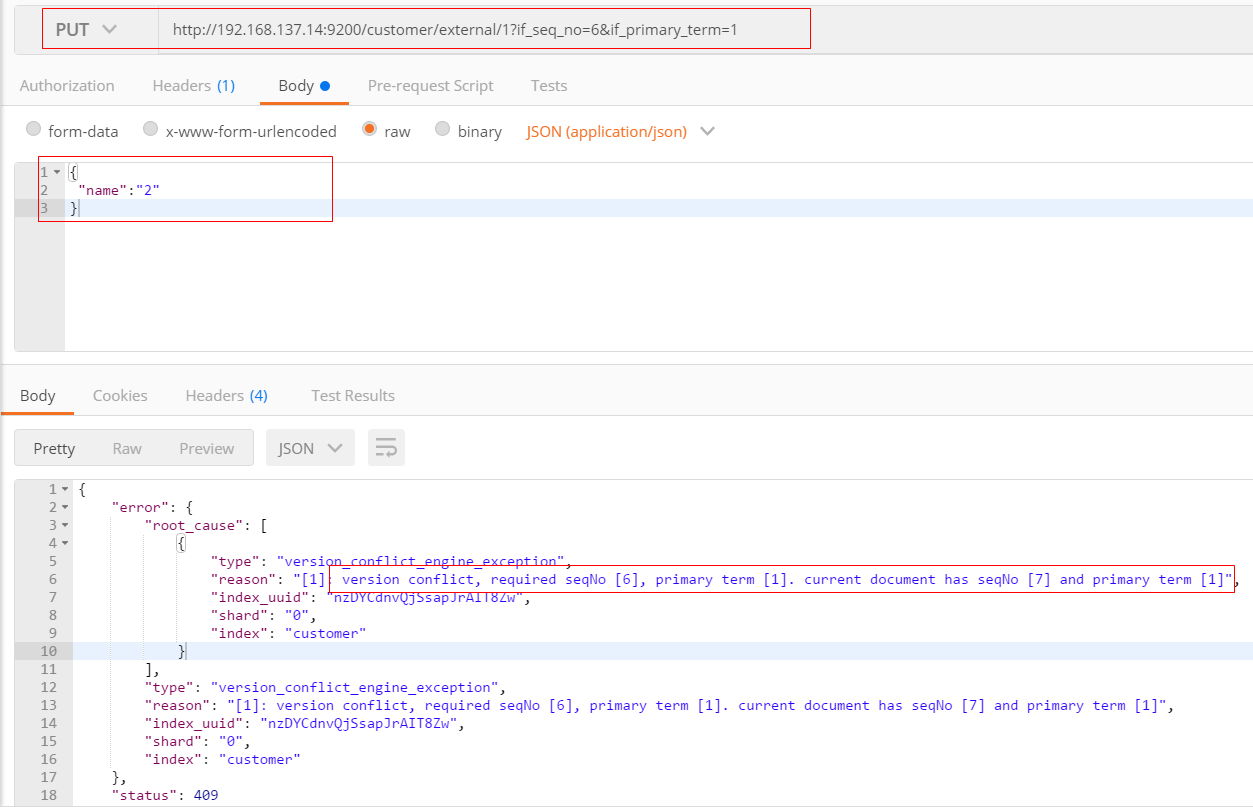Image resolution: width=1253 pixels, height=807 pixels.
Task: Switch response to Preview view
Action: [x=207, y=448]
